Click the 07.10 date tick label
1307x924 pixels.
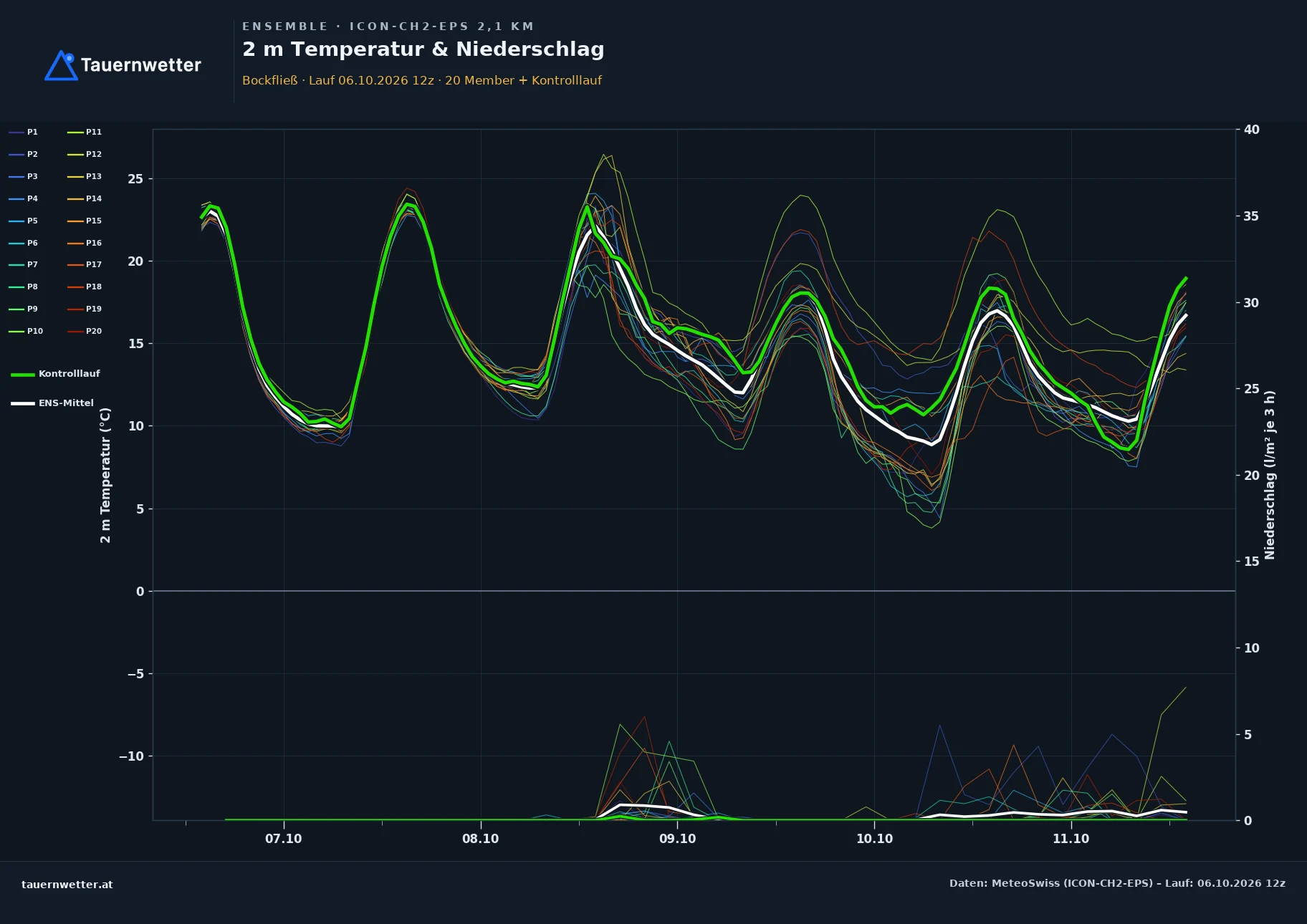coord(284,839)
